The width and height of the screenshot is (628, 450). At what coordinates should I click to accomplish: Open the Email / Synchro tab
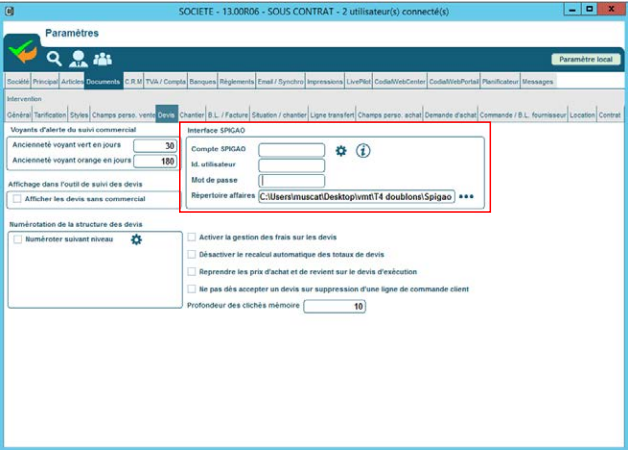(x=280, y=82)
